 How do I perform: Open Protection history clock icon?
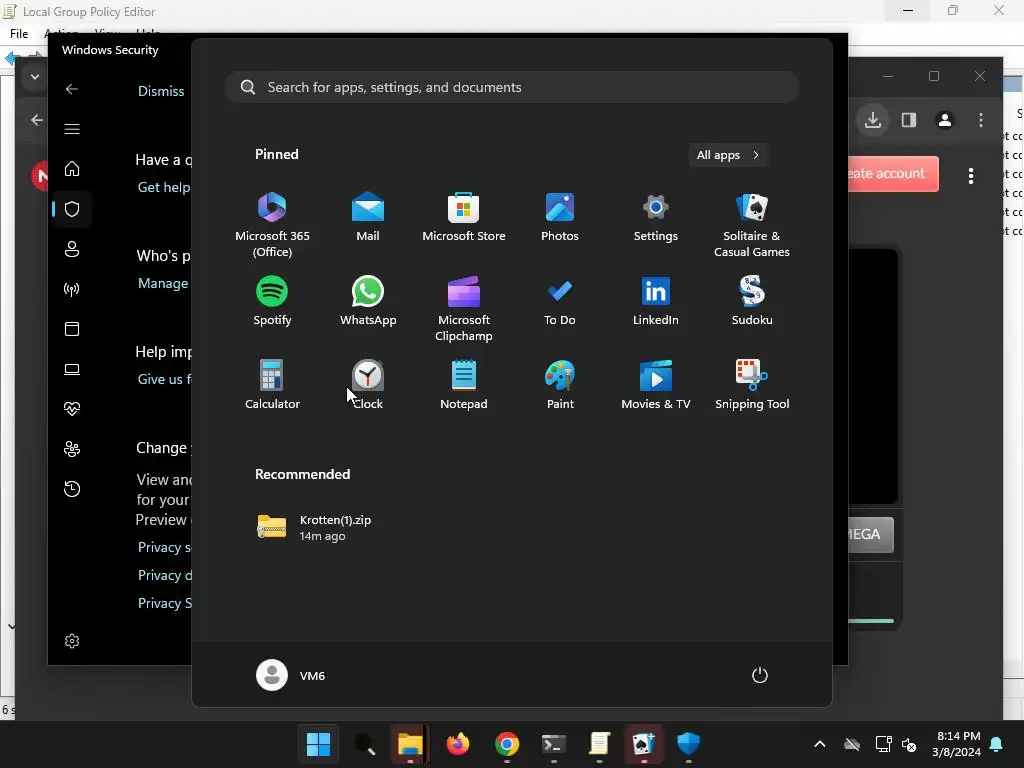[72, 488]
